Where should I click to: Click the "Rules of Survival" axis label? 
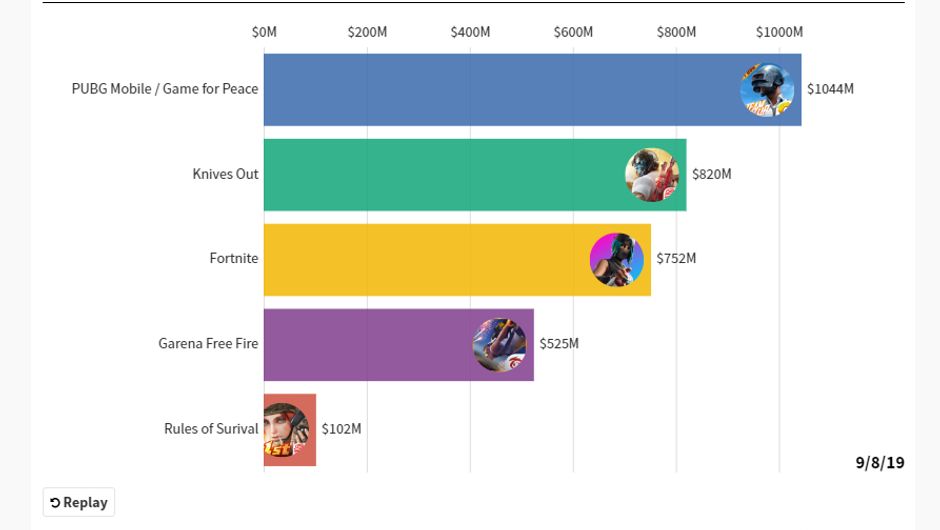211,428
